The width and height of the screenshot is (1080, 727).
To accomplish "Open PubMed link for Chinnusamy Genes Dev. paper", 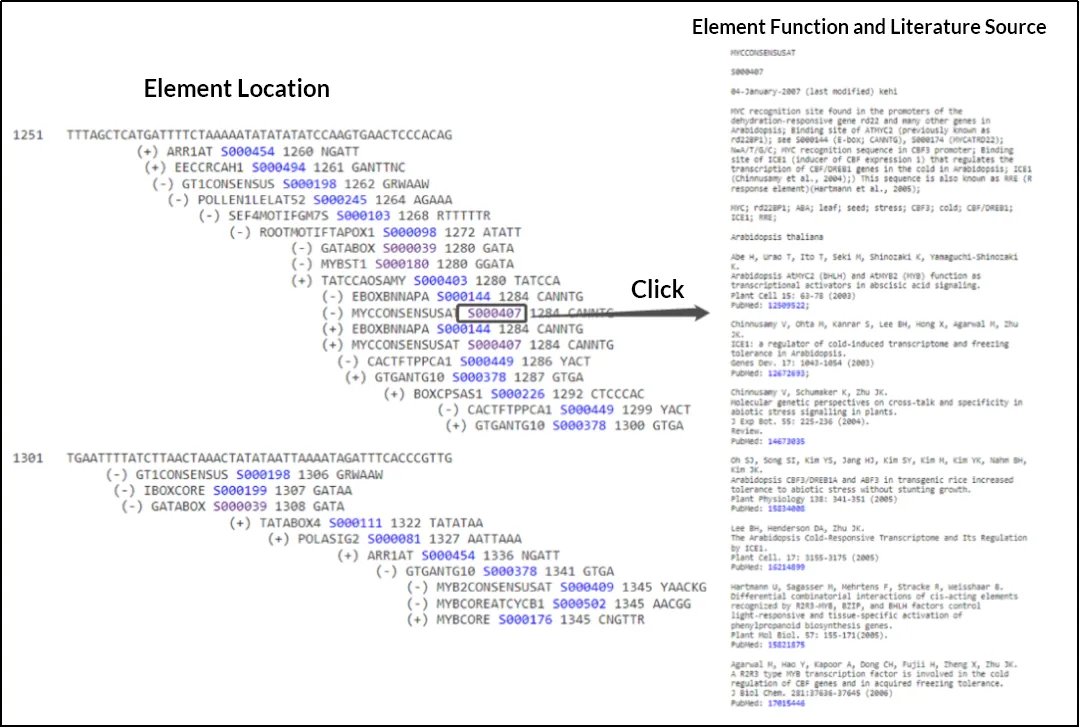I will tap(786, 373).
